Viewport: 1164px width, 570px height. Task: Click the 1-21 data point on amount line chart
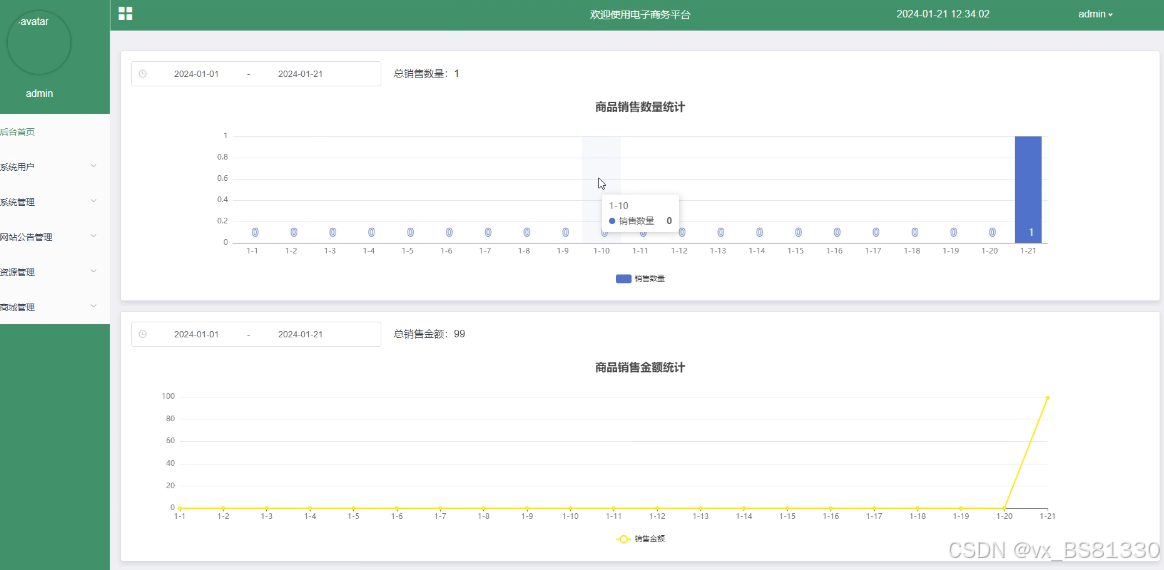pos(1047,398)
